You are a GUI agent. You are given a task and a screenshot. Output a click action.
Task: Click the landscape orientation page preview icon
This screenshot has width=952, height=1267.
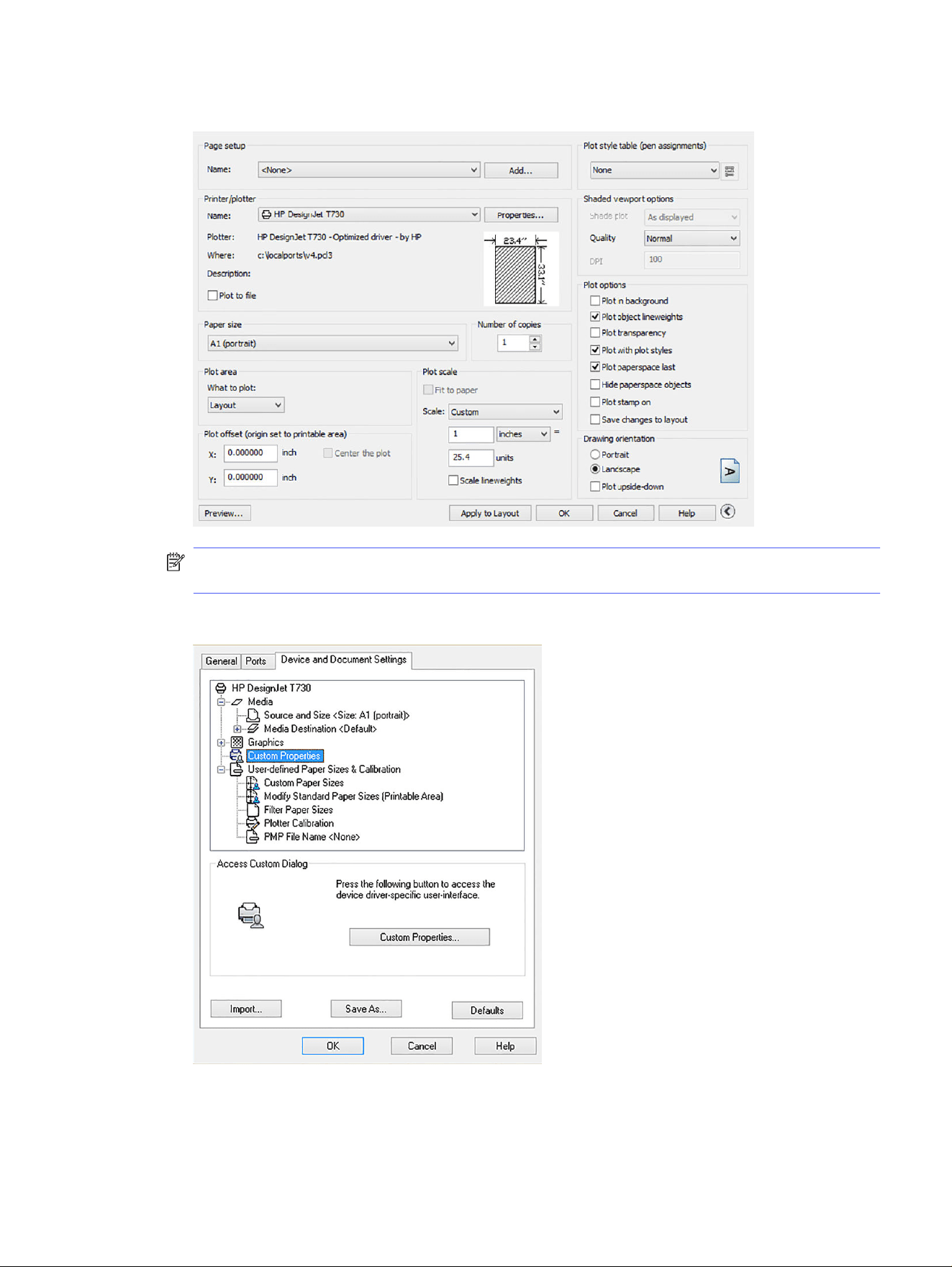point(730,471)
